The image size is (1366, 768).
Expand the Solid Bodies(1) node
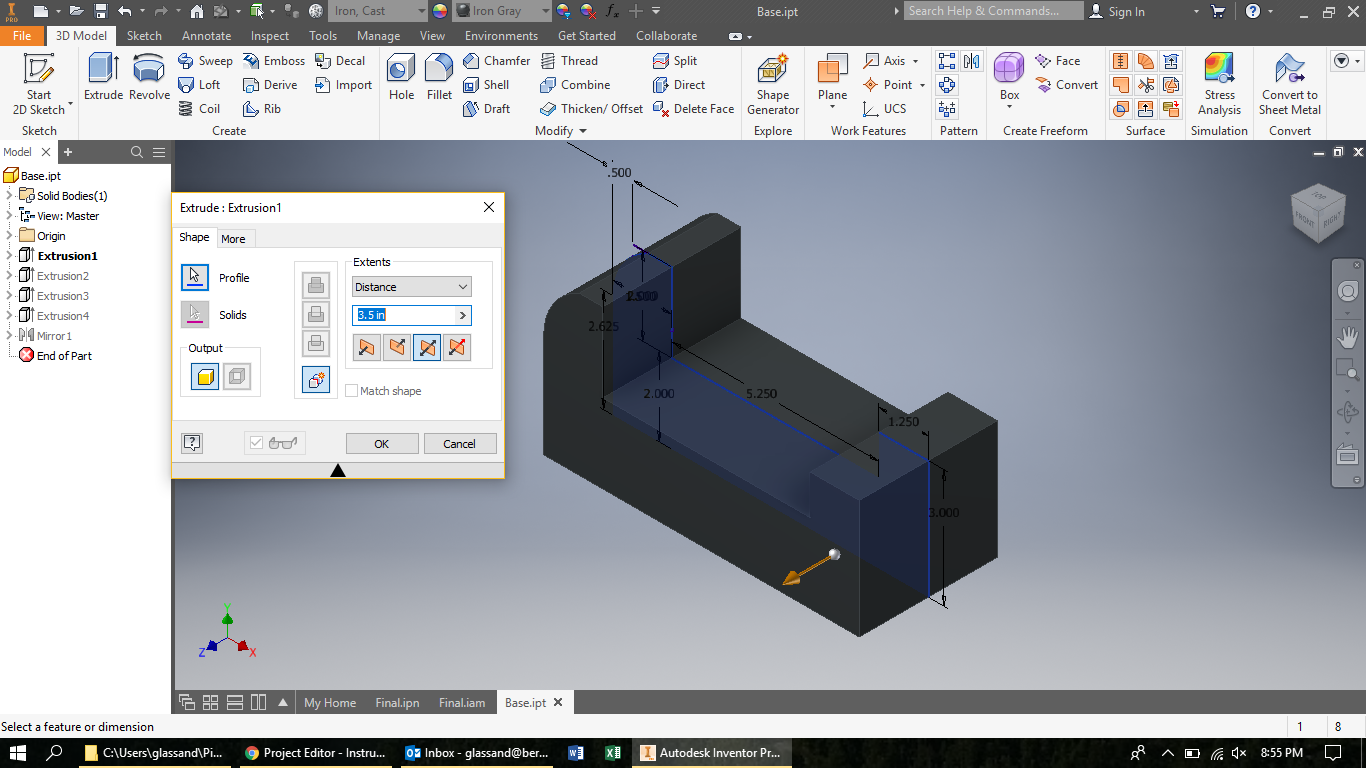pos(9,196)
